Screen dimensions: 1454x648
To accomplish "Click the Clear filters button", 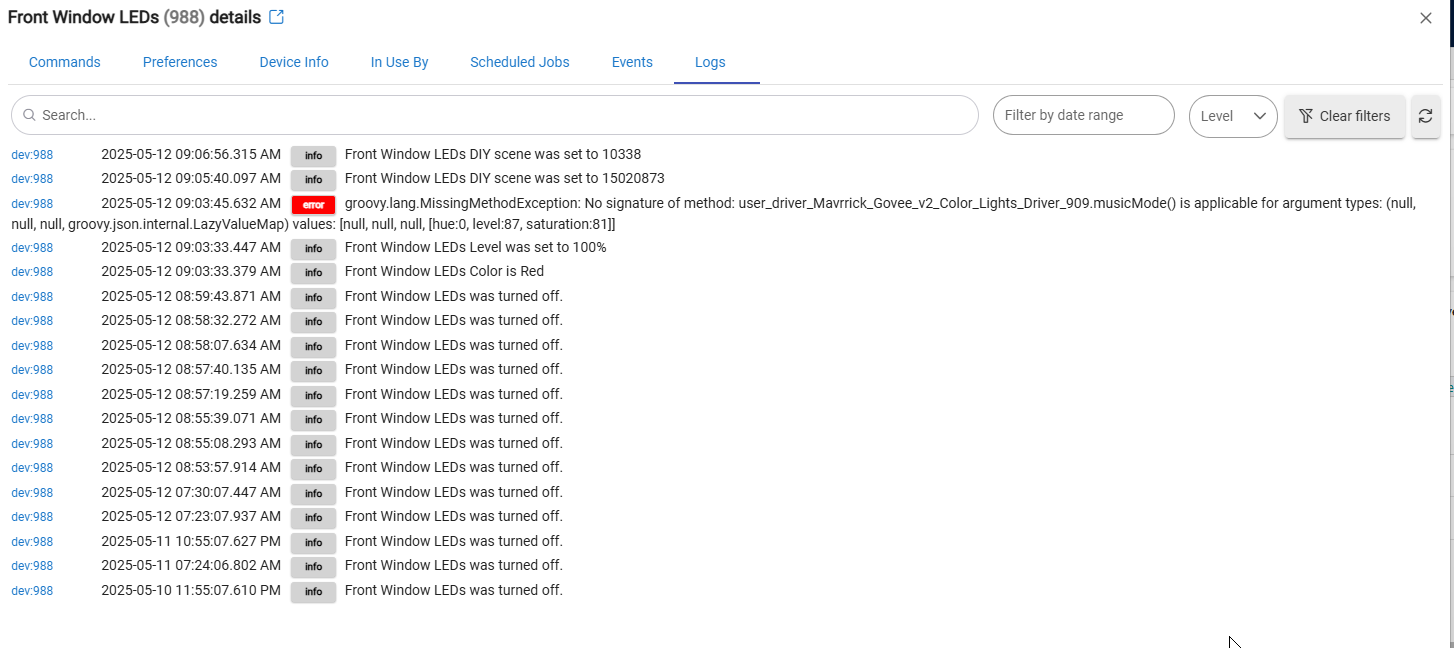I will (1344, 116).
